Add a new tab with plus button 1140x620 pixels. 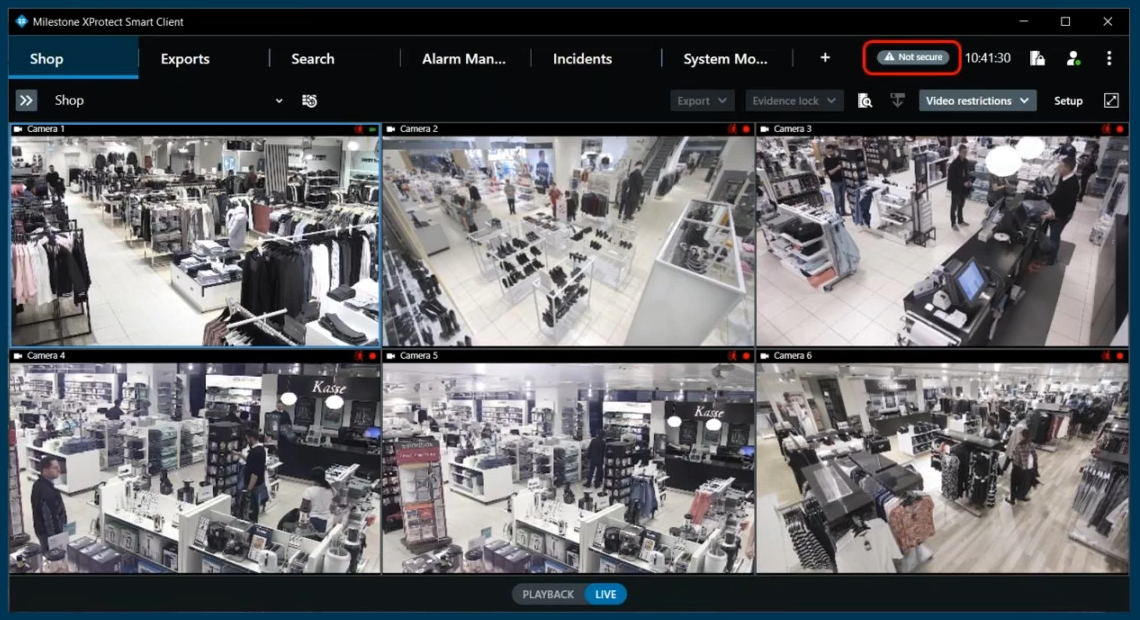(825, 58)
